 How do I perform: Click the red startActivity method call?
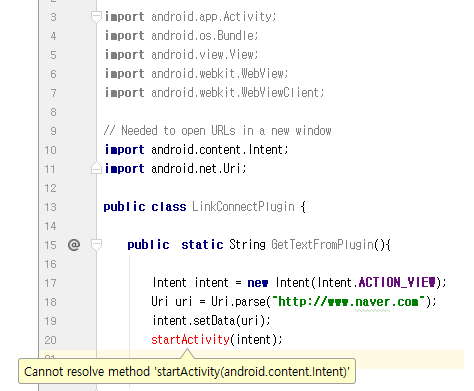190,340
